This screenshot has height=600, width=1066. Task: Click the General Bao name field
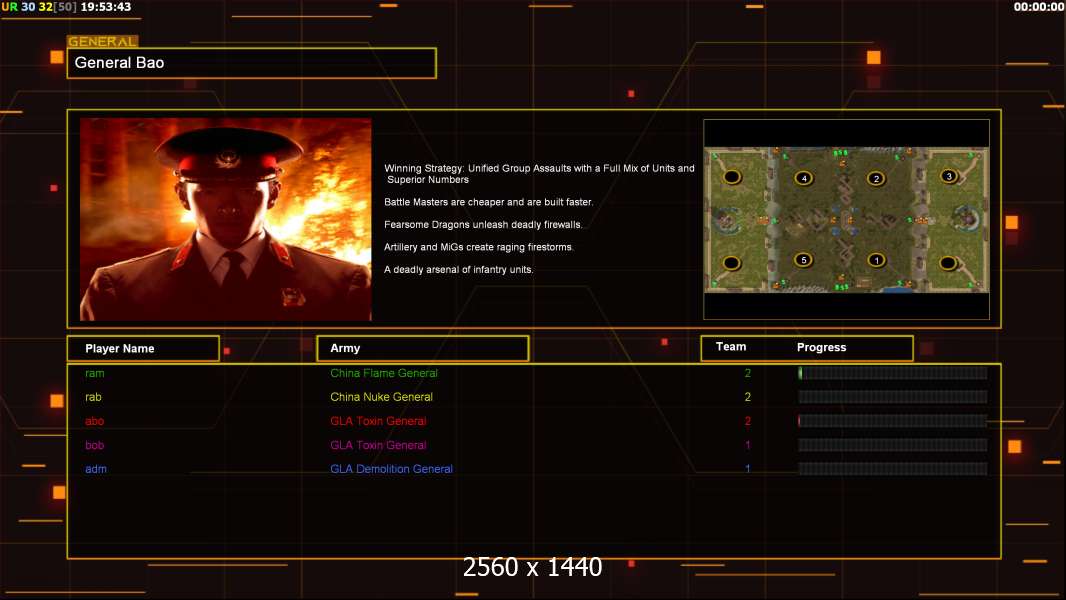pos(252,63)
